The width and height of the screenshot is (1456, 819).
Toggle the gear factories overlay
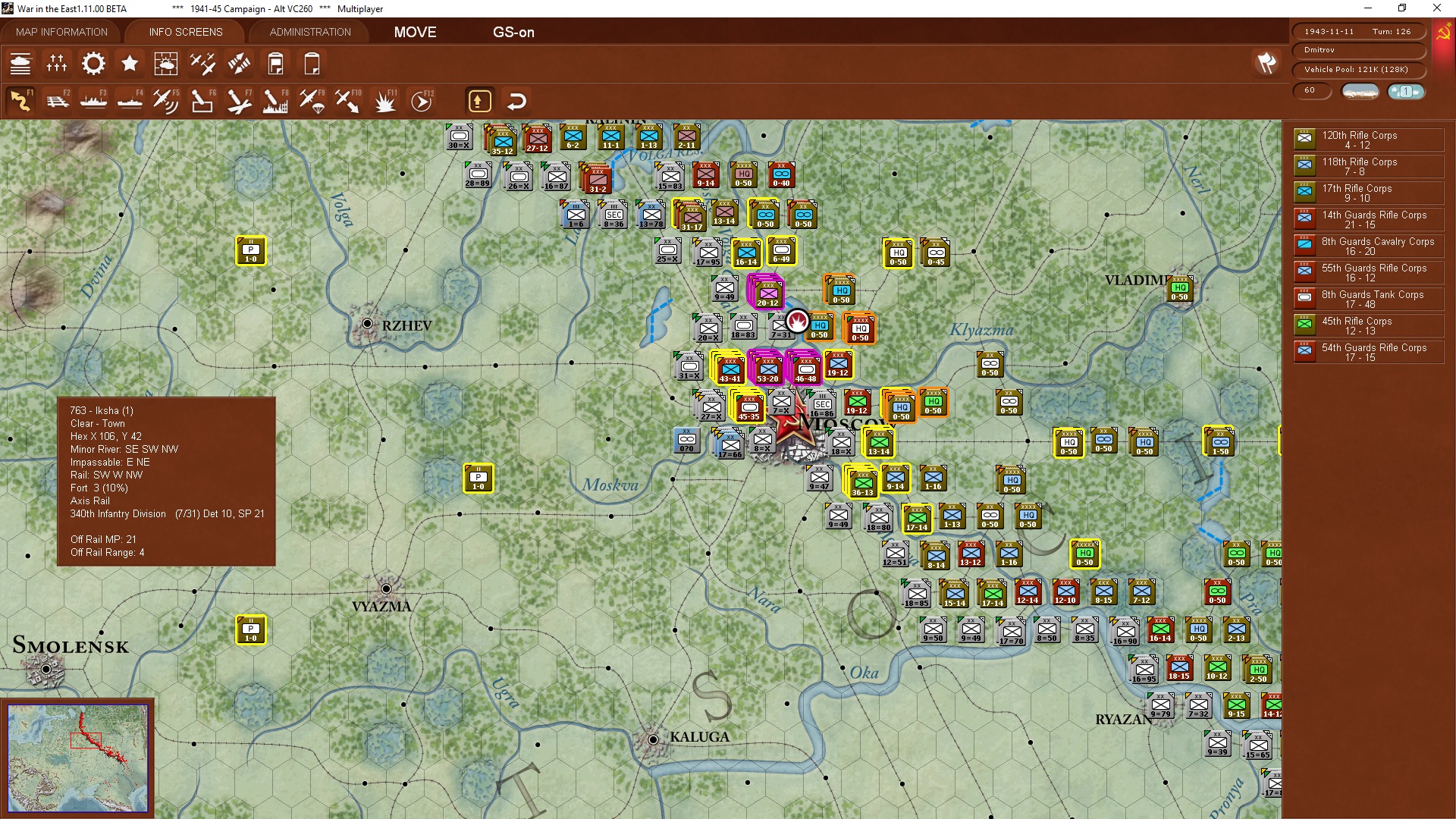(x=93, y=64)
